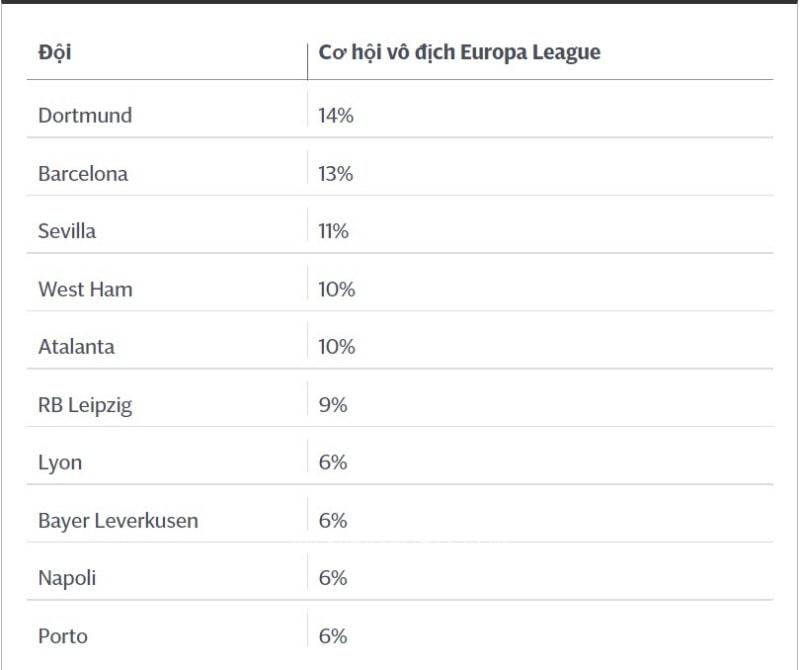Click on Sevilla in the table

(67, 231)
